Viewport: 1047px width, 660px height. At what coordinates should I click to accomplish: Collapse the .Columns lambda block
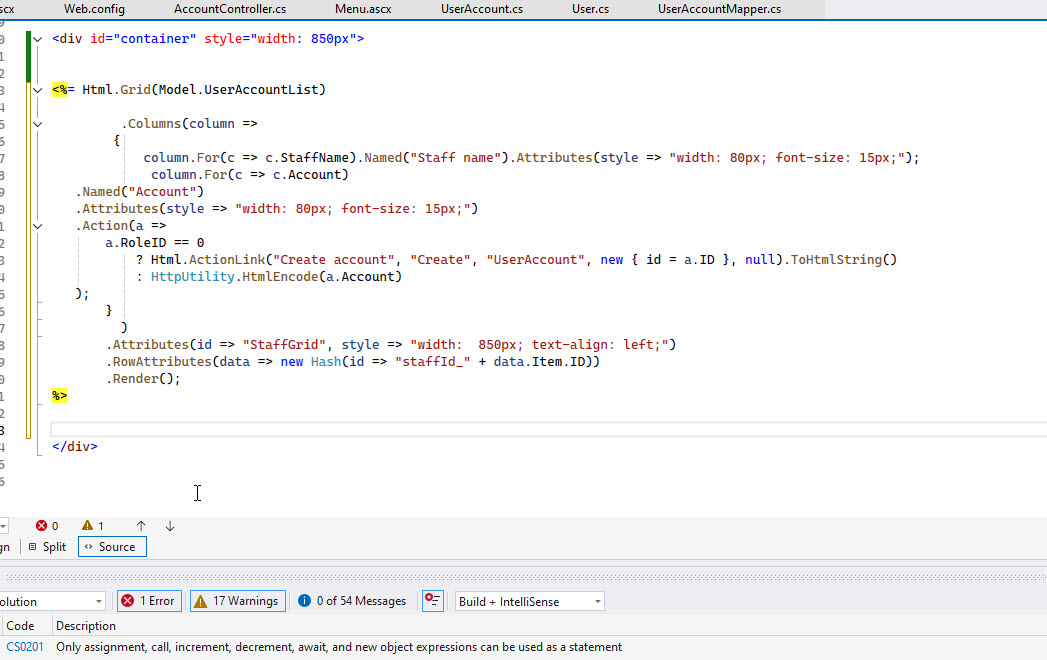coord(38,124)
